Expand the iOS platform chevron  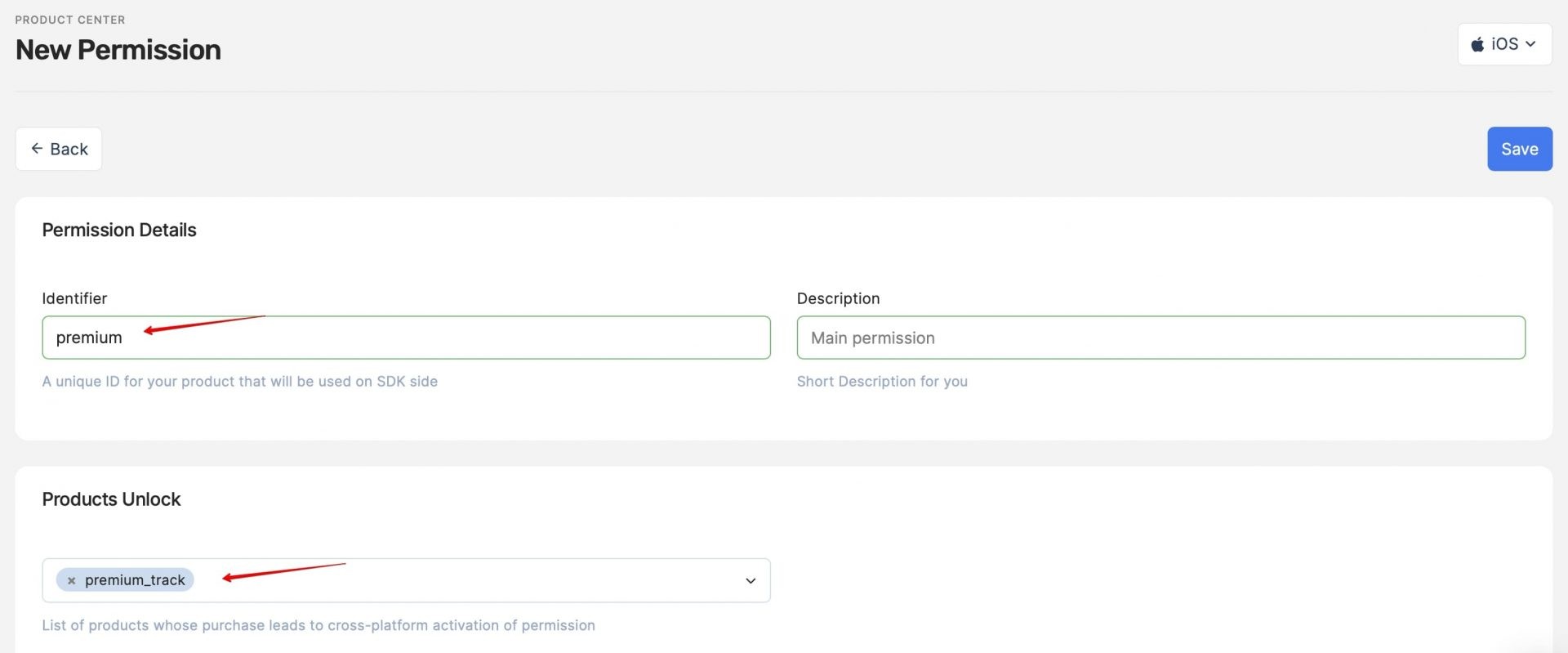pos(1530,44)
